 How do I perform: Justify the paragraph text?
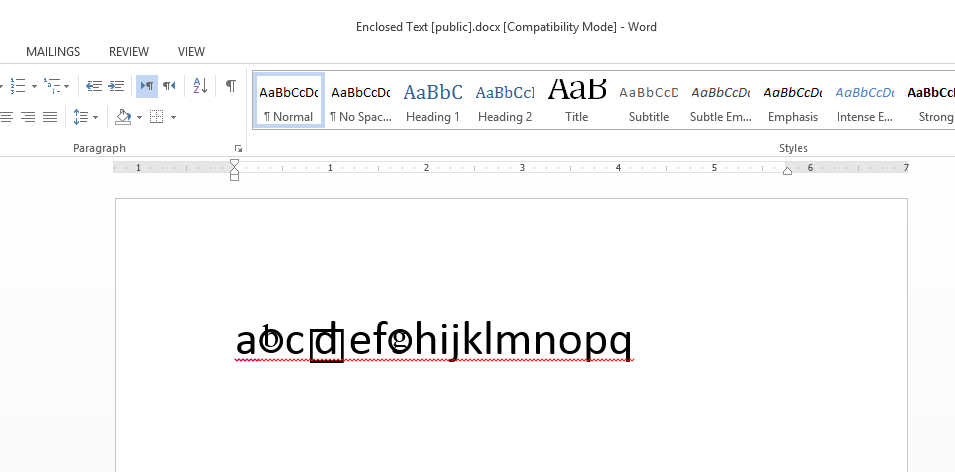pos(50,117)
